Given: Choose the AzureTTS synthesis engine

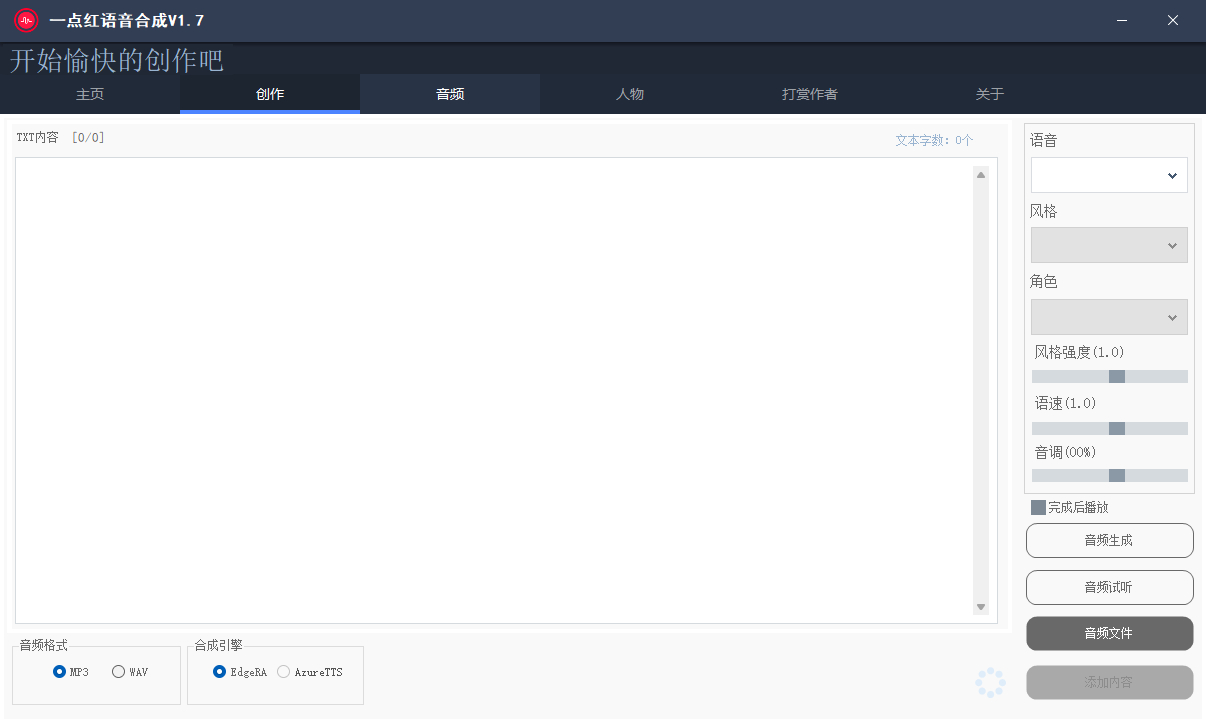Looking at the screenshot, I should (284, 672).
